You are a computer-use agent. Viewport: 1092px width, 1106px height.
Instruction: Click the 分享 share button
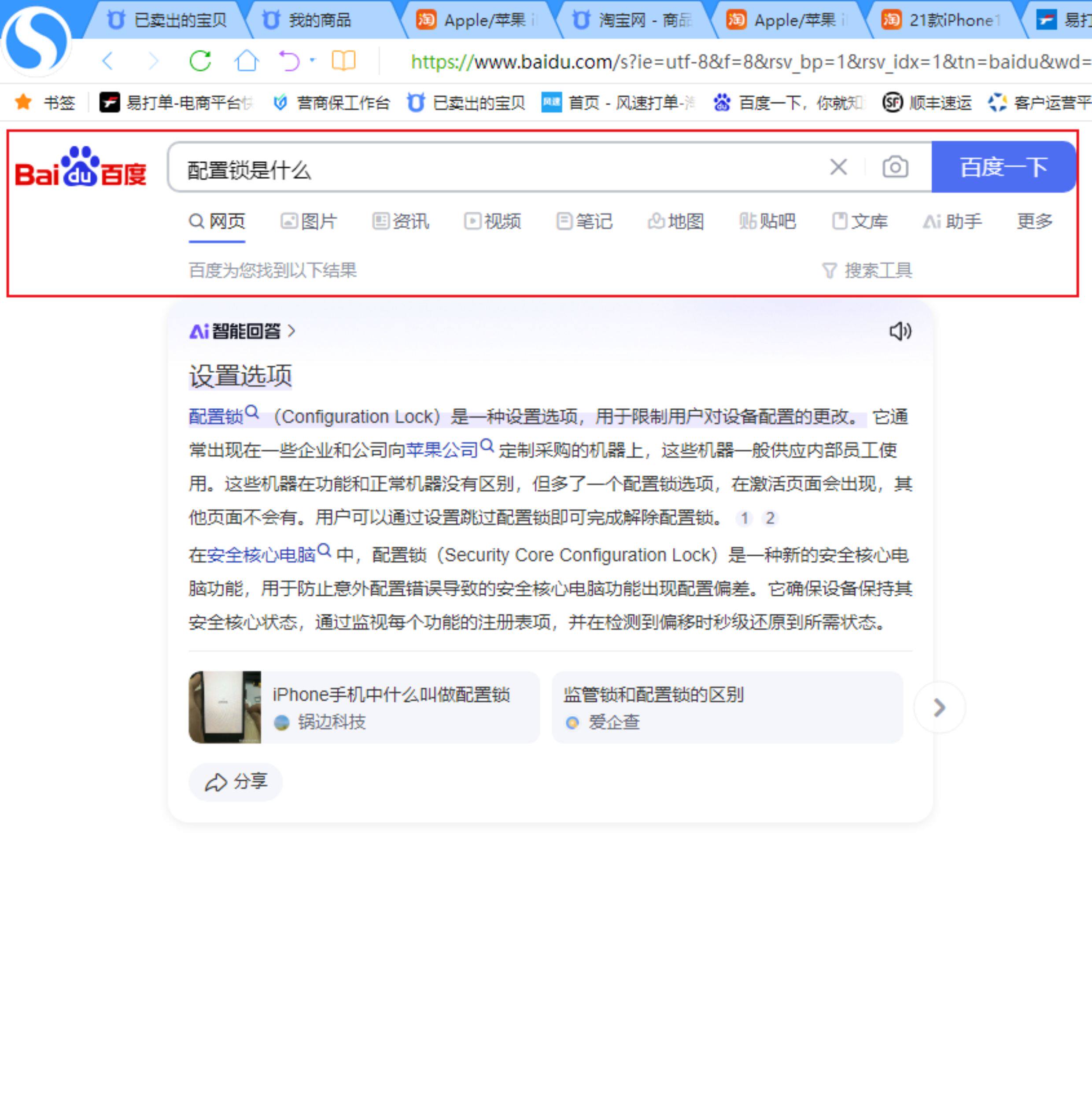pyautogui.click(x=236, y=782)
